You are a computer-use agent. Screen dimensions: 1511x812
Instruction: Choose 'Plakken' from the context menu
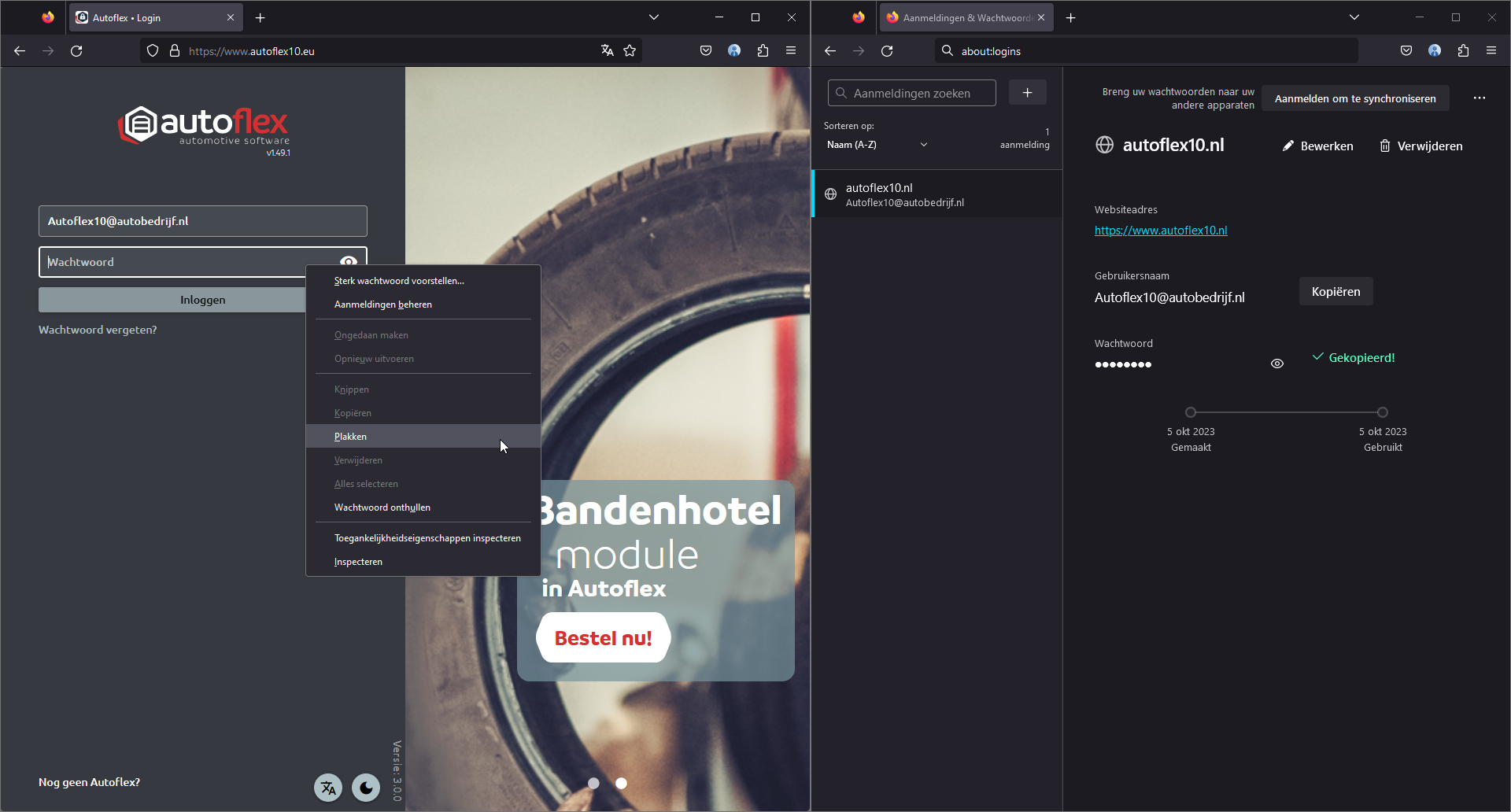coord(351,437)
